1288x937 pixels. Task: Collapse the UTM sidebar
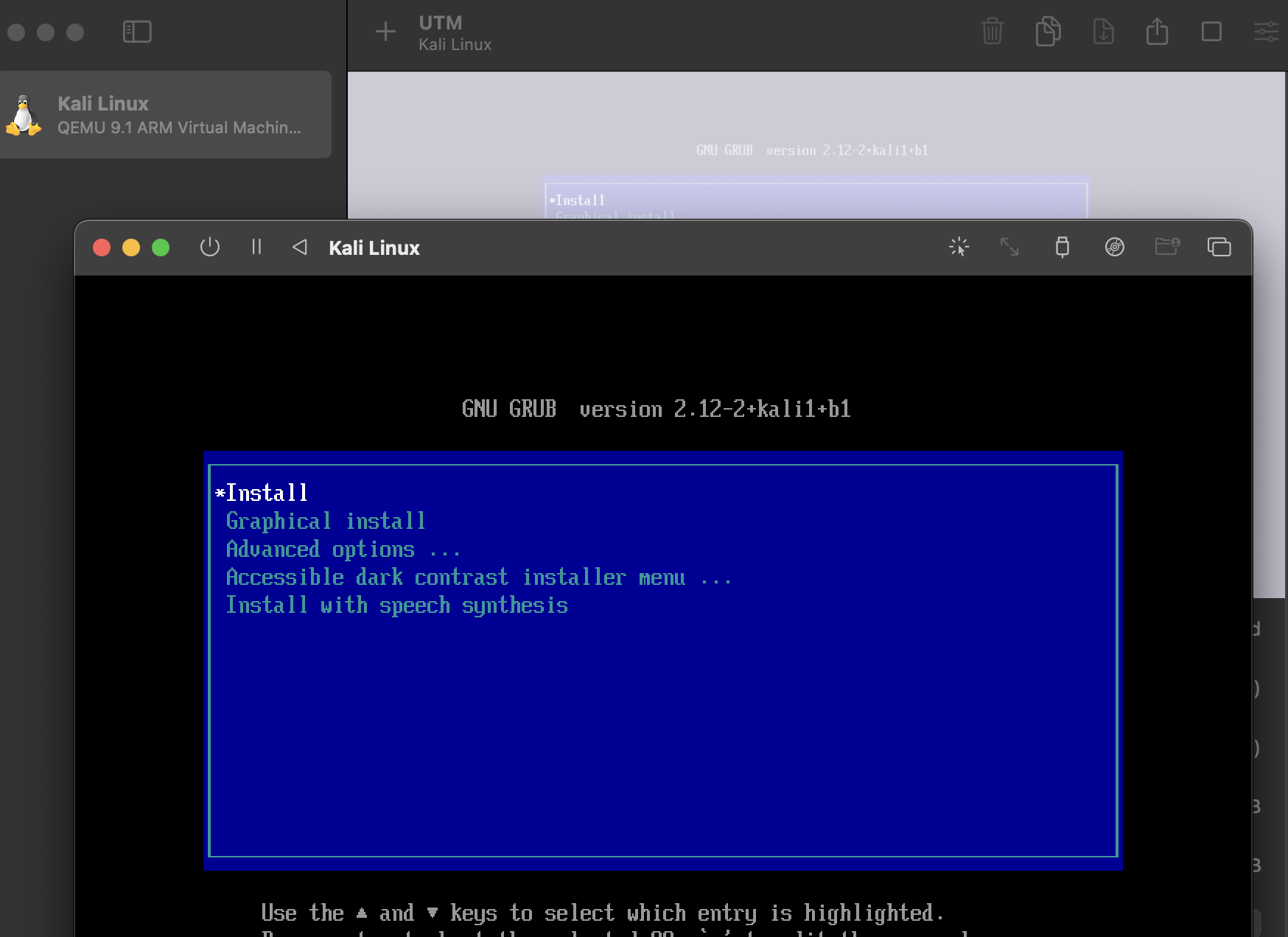[136, 32]
